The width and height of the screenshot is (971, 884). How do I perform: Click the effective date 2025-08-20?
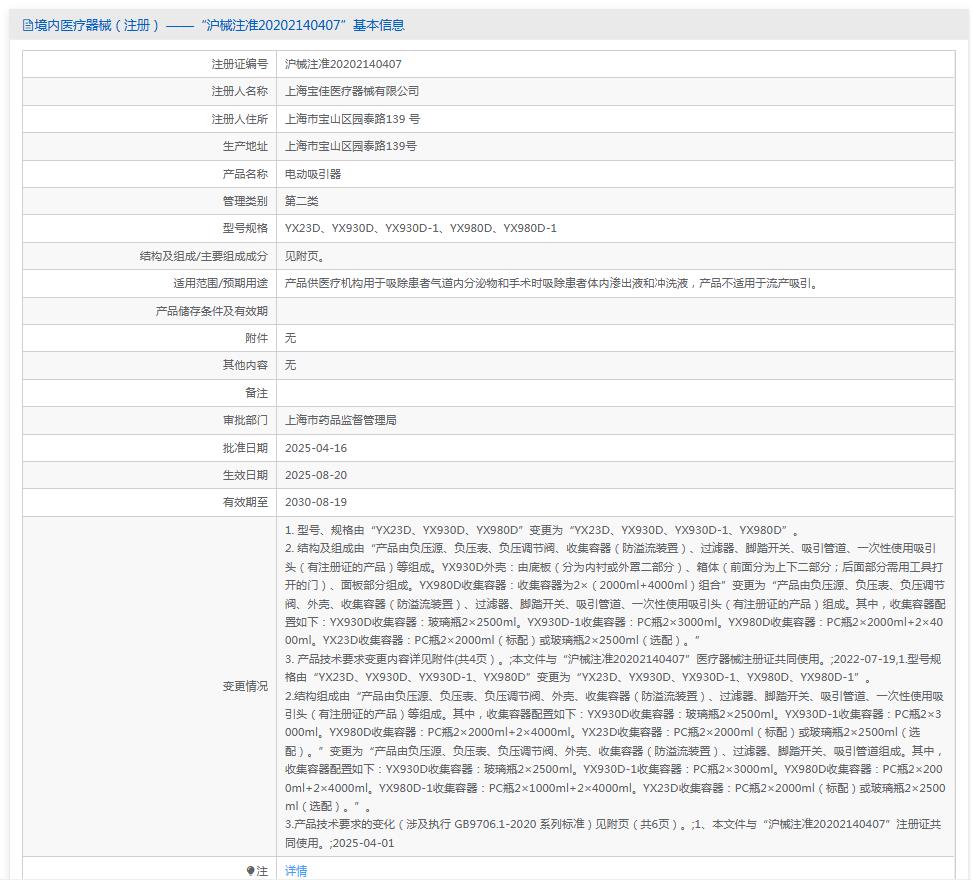pyautogui.click(x=316, y=475)
